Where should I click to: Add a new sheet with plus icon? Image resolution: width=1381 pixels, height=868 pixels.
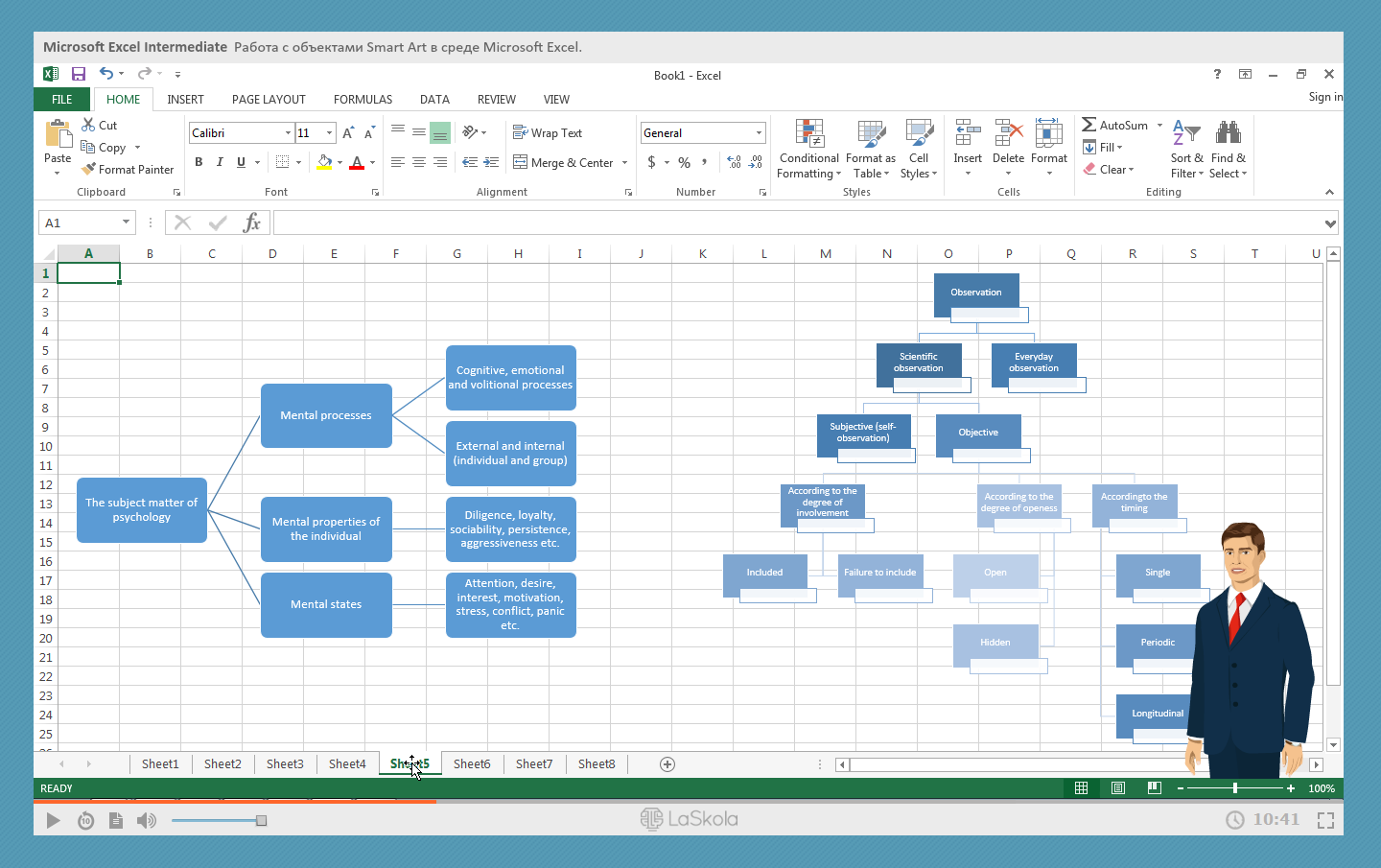click(667, 764)
